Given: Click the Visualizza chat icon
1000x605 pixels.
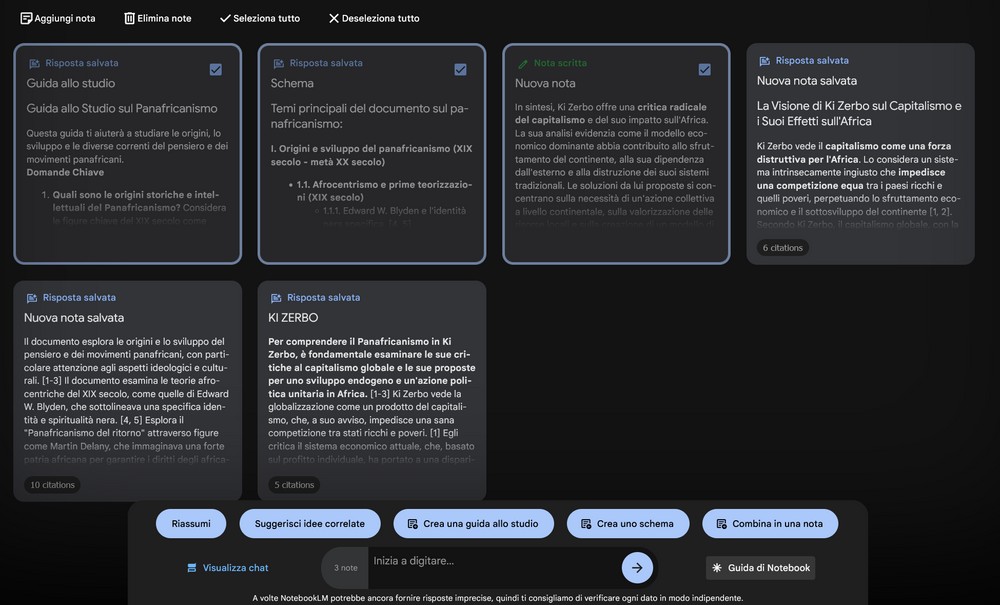Looking at the screenshot, I should (x=192, y=568).
